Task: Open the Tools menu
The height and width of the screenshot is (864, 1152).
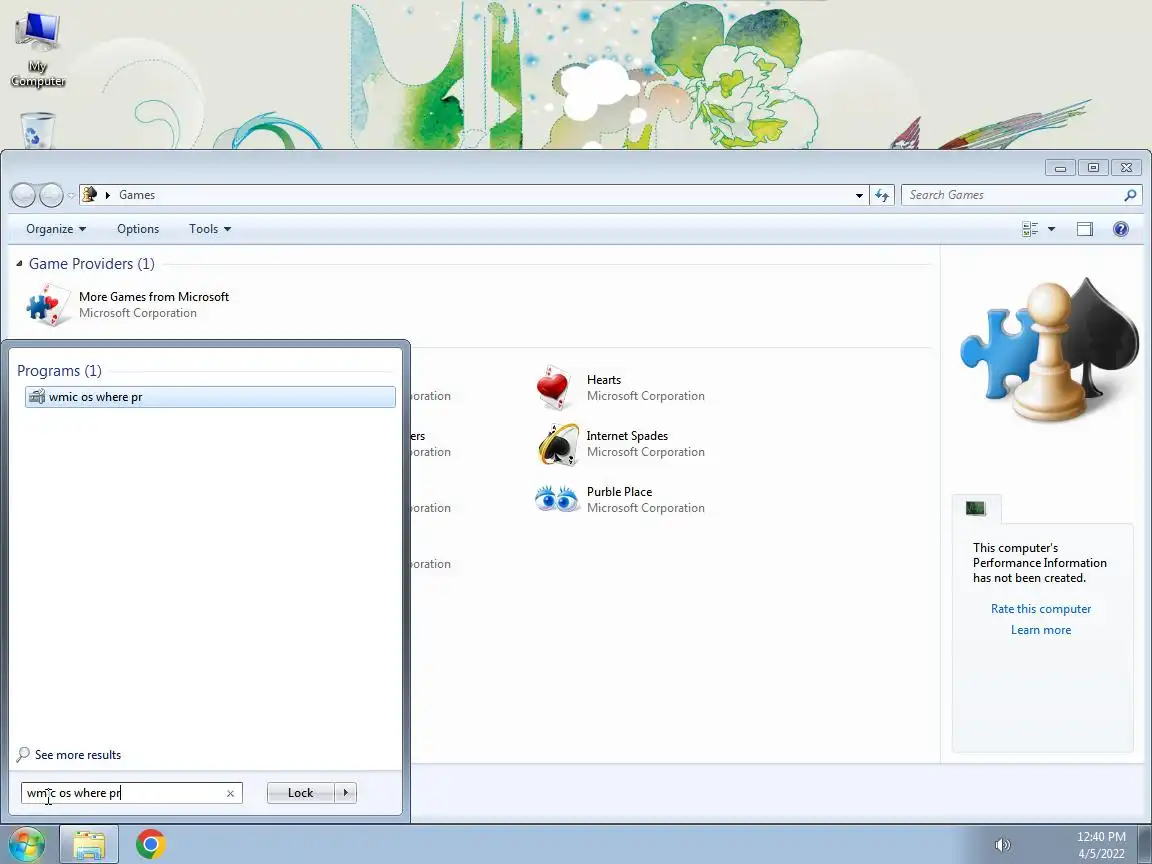Action: click(x=210, y=228)
